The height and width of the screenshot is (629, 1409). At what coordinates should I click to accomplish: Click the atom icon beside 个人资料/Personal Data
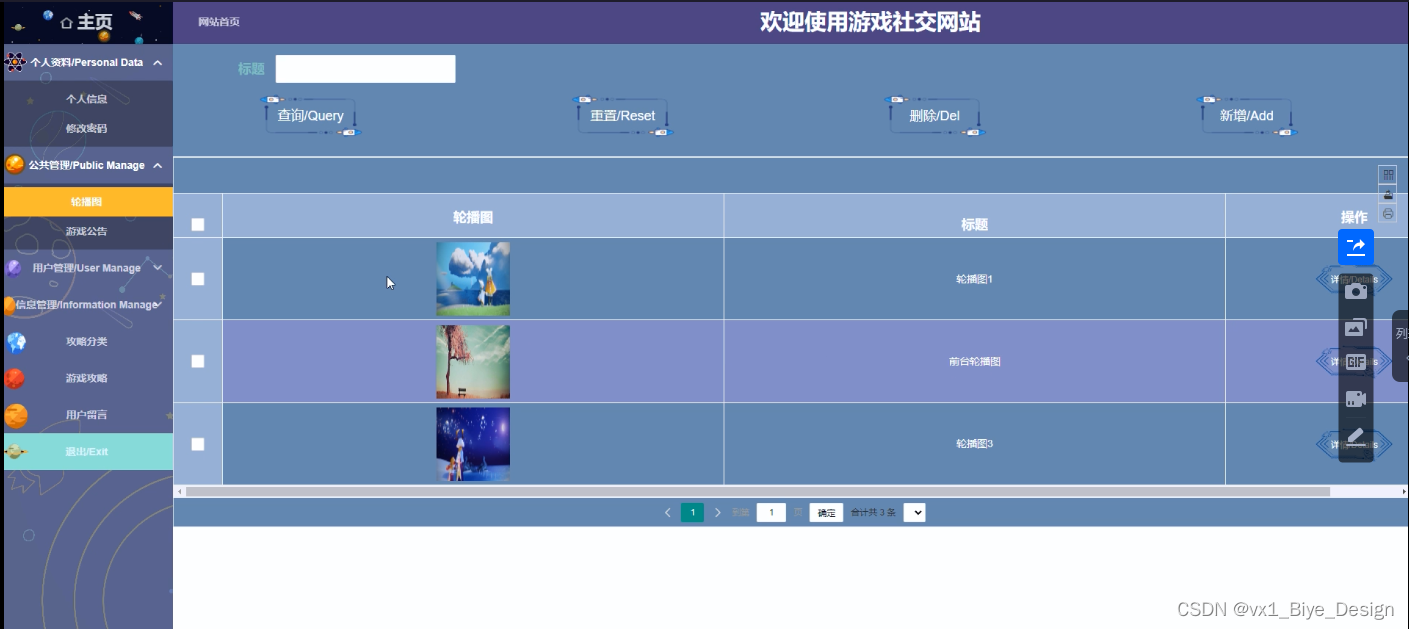[x=15, y=62]
